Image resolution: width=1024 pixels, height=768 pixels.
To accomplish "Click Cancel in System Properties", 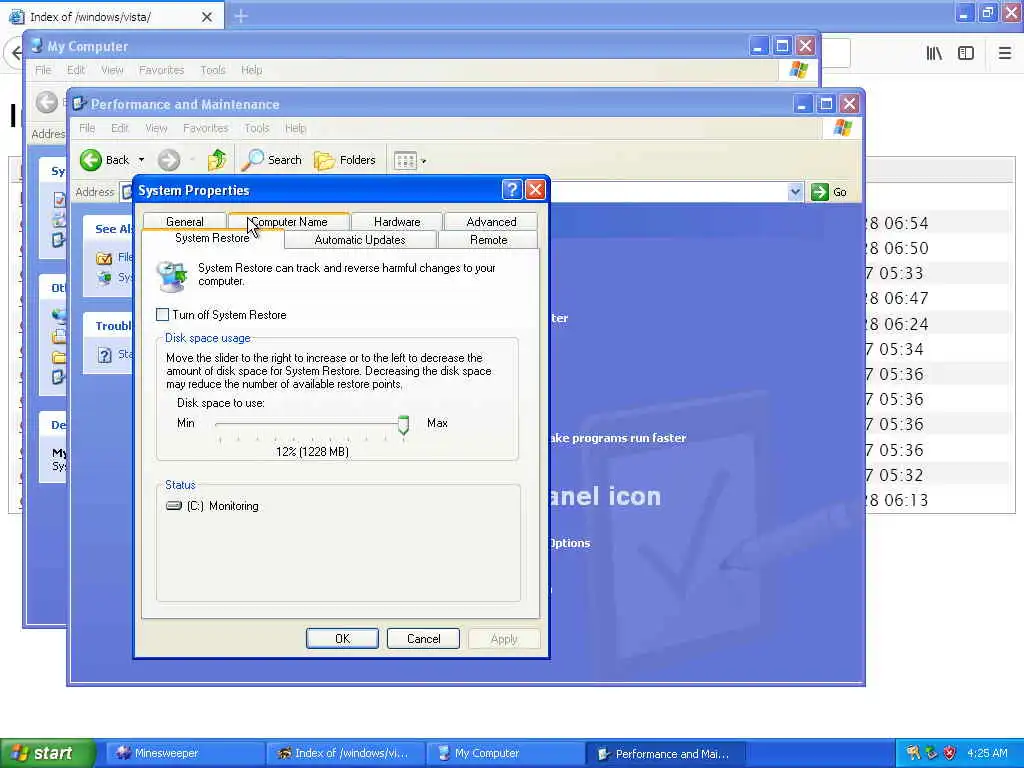I will pos(423,639).
